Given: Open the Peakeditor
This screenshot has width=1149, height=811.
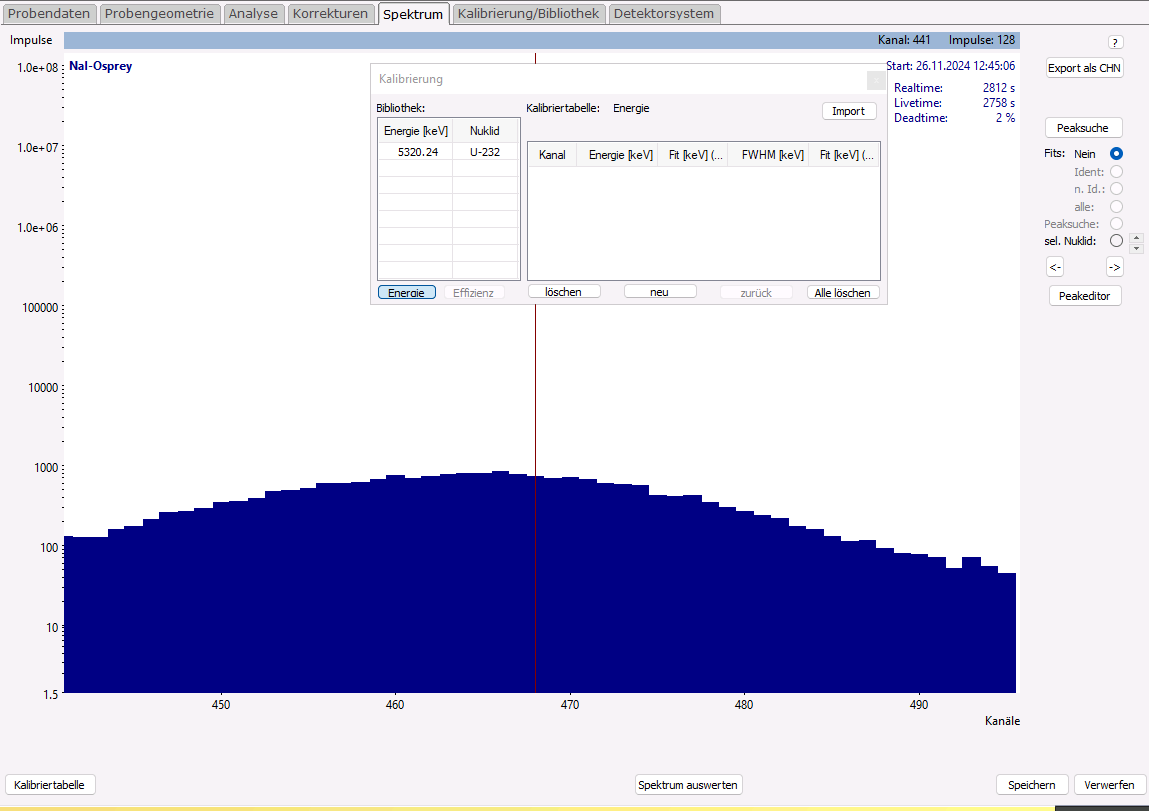Looking at the screenshot, I should click(1084, 296).
